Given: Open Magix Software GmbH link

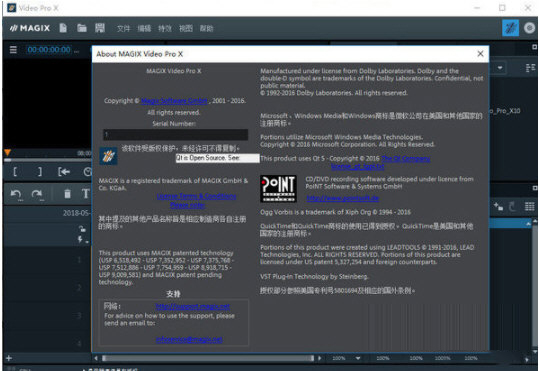Looking at the screenshot, I should click(174, 101).
